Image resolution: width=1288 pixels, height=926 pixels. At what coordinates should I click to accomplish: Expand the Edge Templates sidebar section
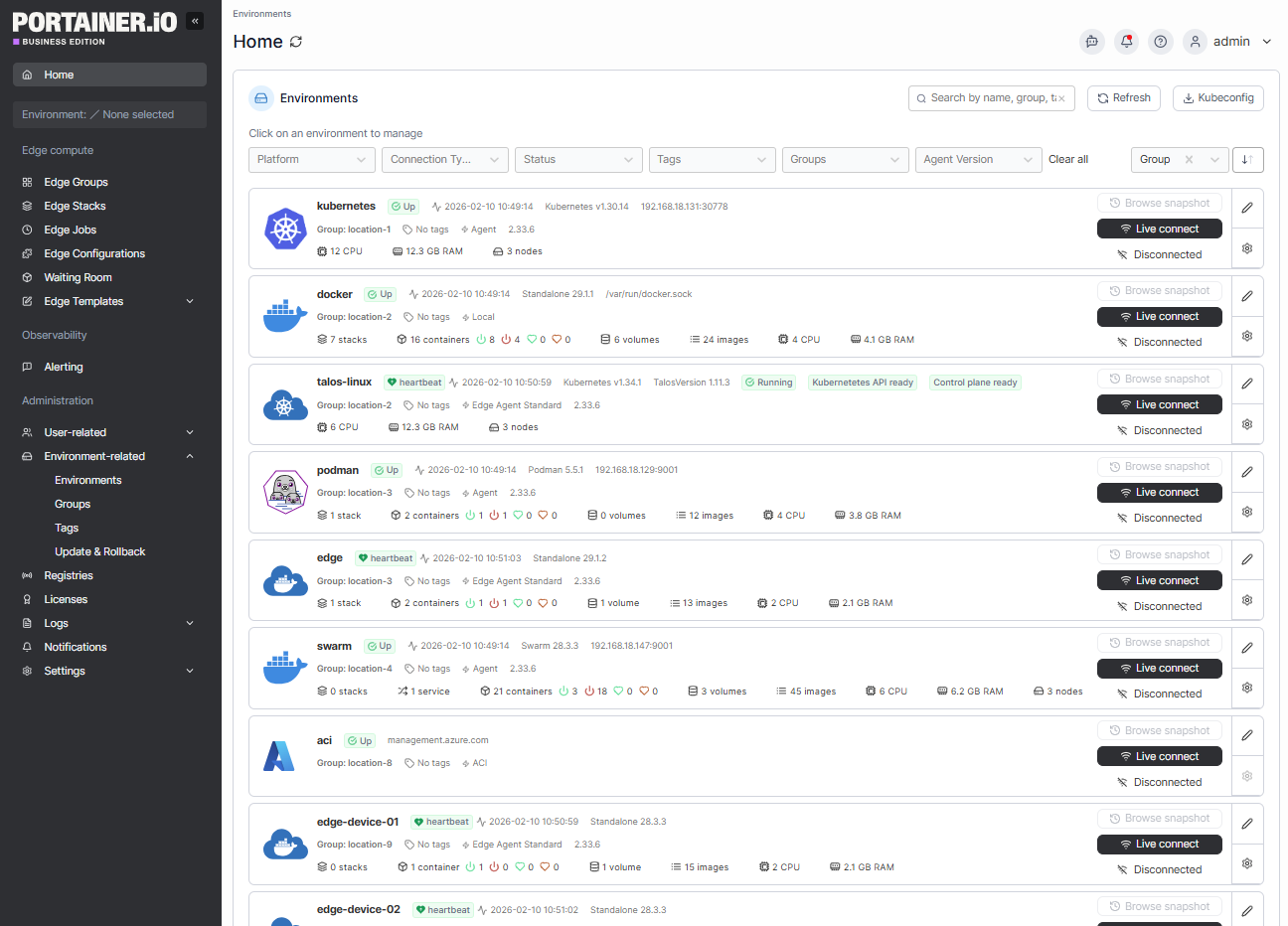[x=190, y=301]
